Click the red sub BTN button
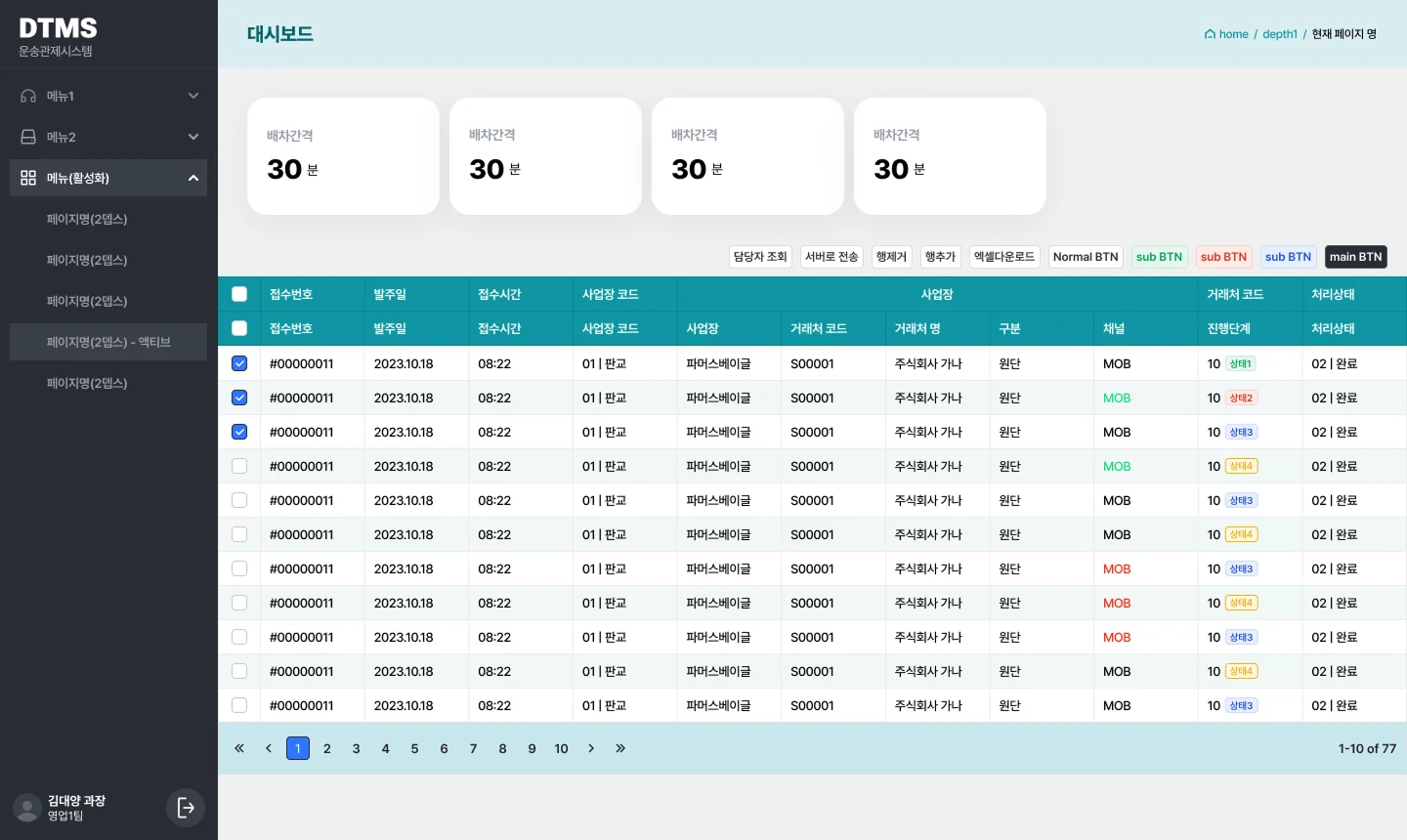 [1223, 257]
